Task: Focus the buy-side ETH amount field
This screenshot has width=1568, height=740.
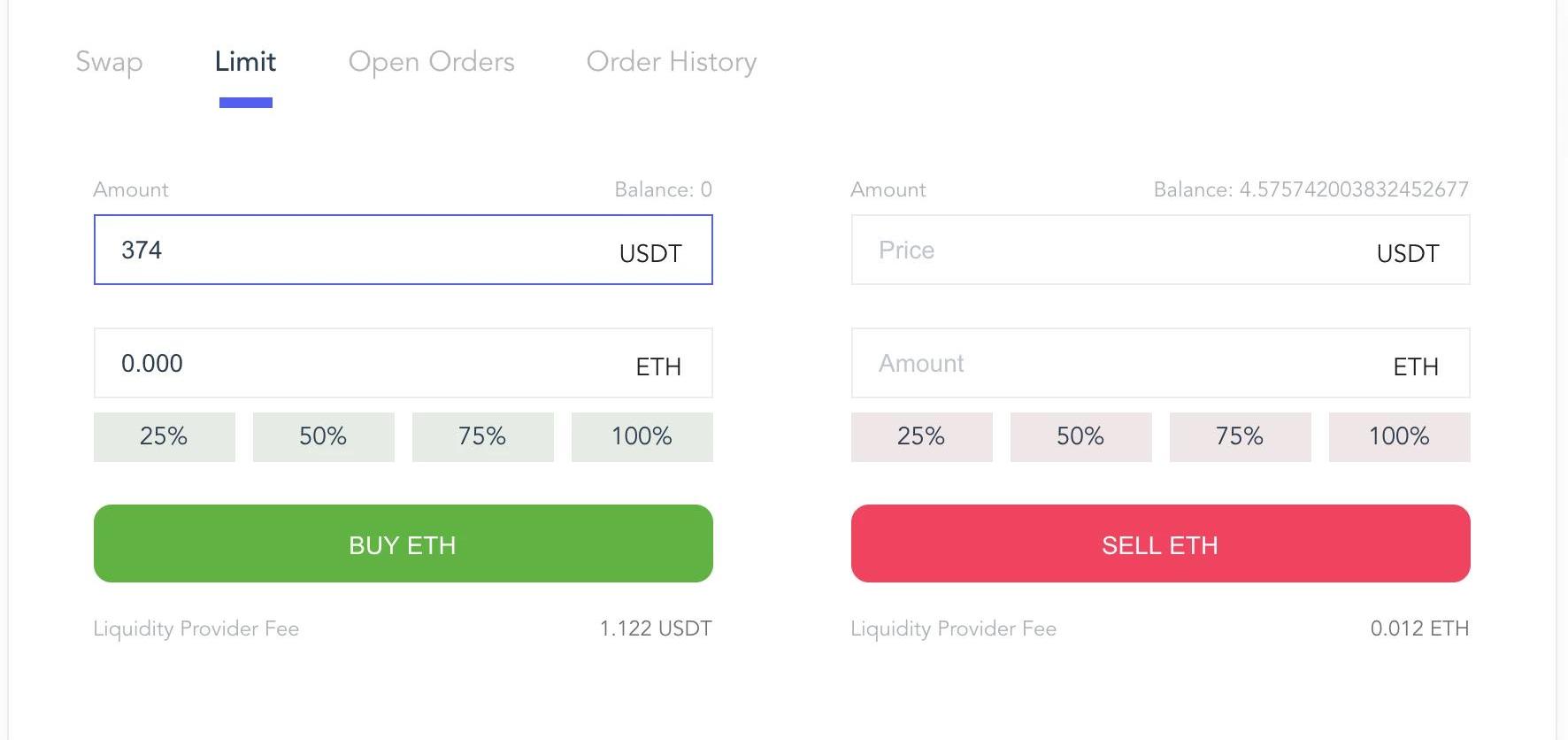Action: coord(354,364)
